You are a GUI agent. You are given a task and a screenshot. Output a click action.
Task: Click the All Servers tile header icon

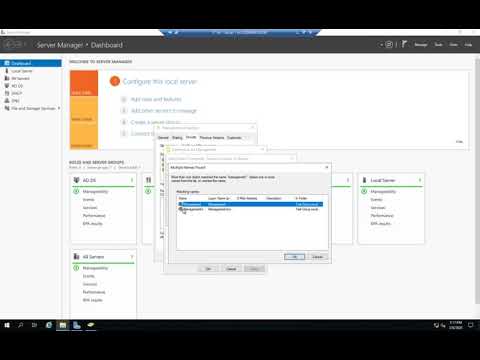tap(76, 256)
